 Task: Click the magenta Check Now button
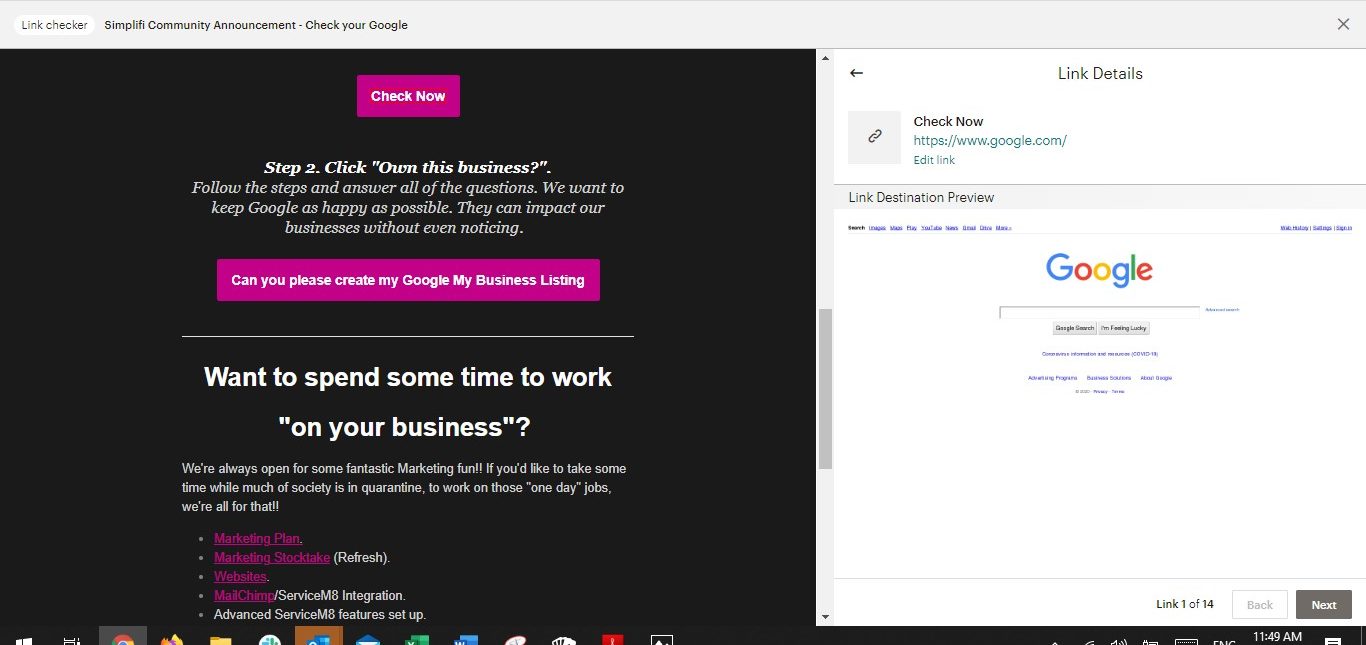point(408,96)
